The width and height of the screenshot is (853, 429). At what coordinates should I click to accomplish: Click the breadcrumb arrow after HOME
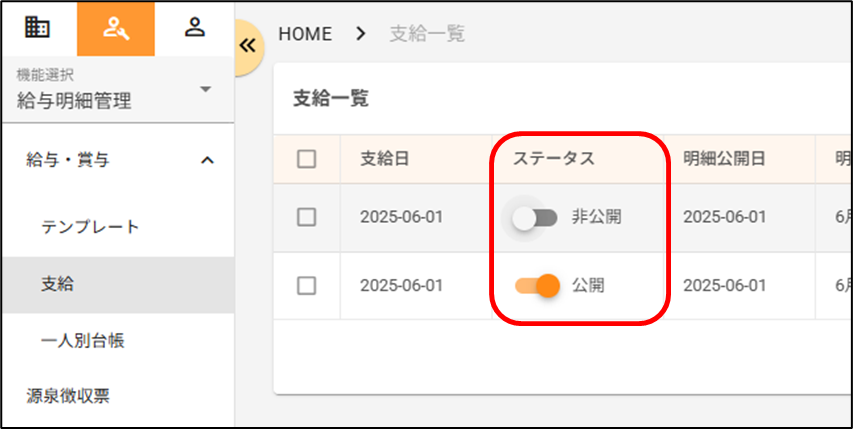pos(361,34)
